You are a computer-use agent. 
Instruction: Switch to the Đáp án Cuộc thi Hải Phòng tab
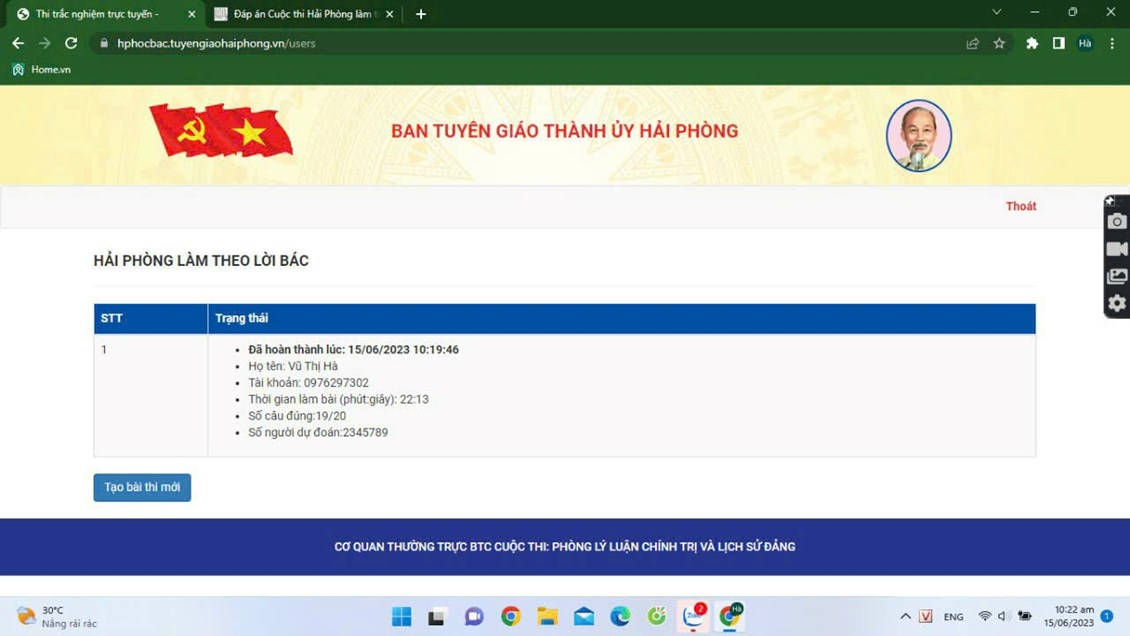tap(302, 14)
